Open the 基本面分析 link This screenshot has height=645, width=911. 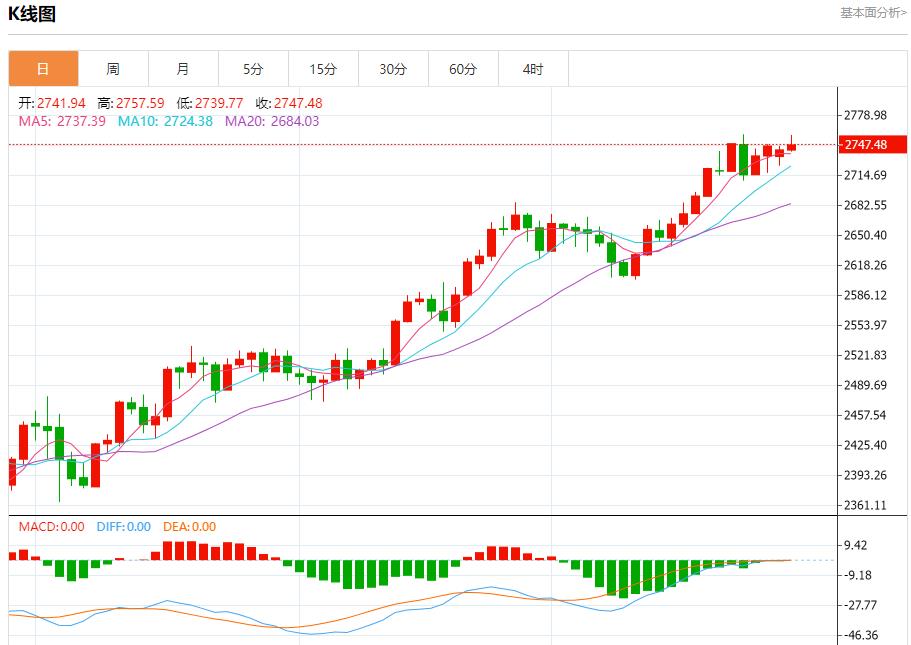pyautogui.click(x=873, y=13)
